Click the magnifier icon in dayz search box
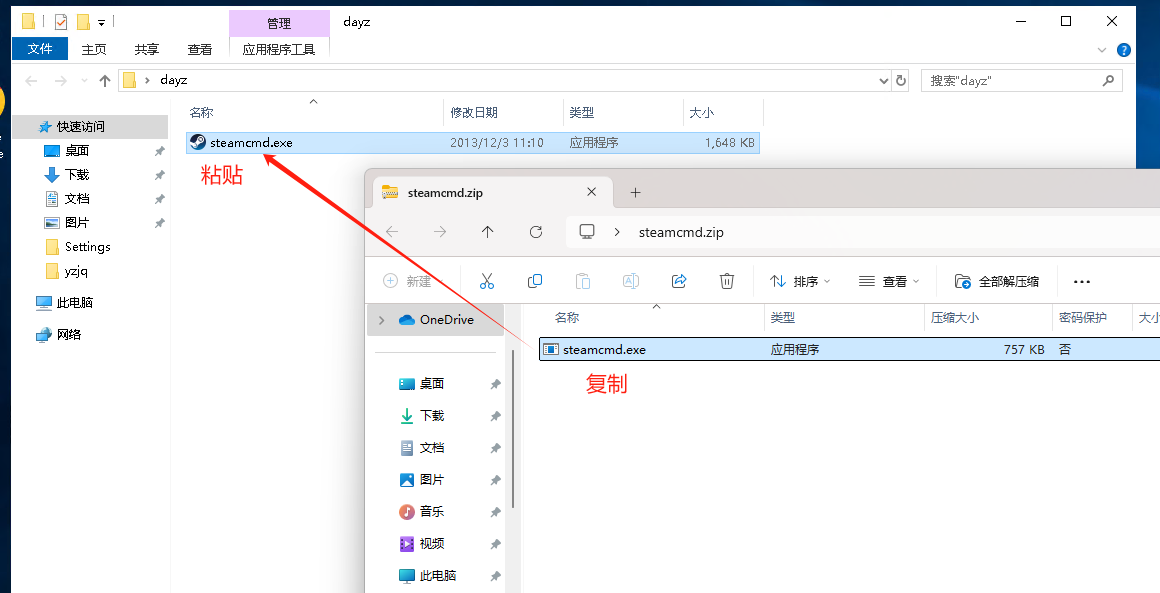The width and height of the screenshot is (1160, 593). coord(1108,81)
